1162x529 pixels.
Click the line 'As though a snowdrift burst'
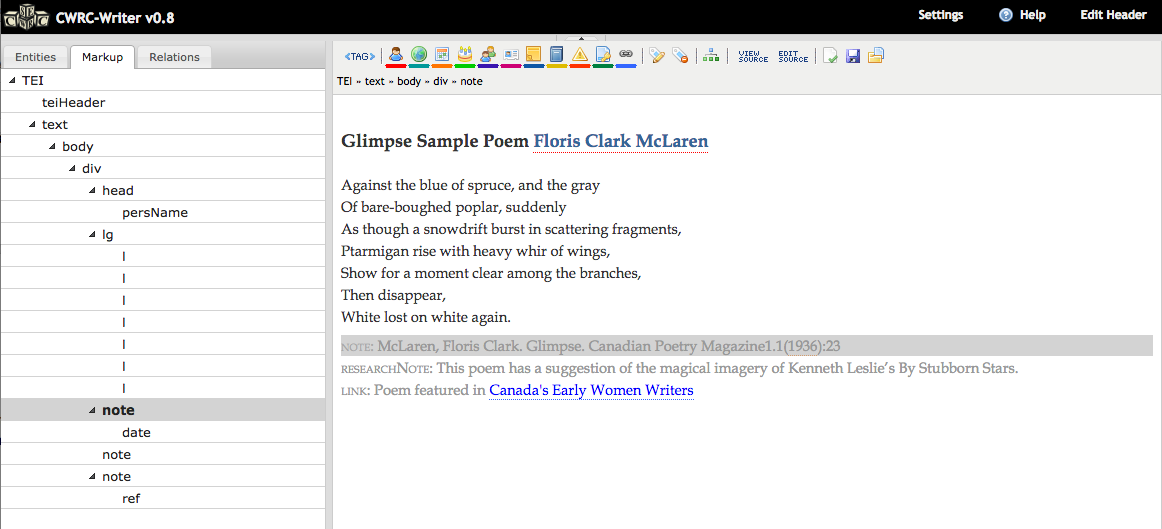(x=511, y=229)
